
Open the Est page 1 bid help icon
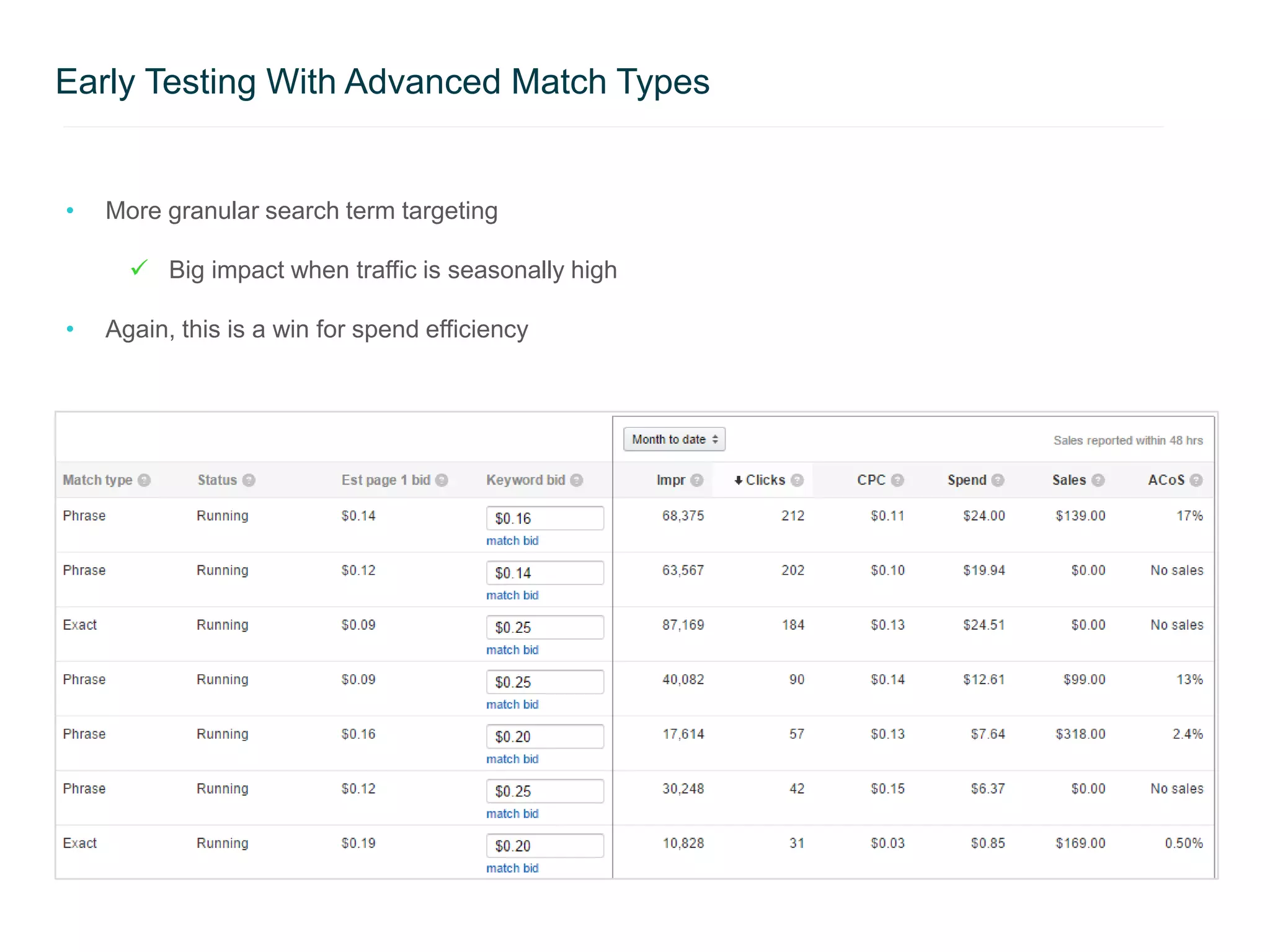(442, 480)
